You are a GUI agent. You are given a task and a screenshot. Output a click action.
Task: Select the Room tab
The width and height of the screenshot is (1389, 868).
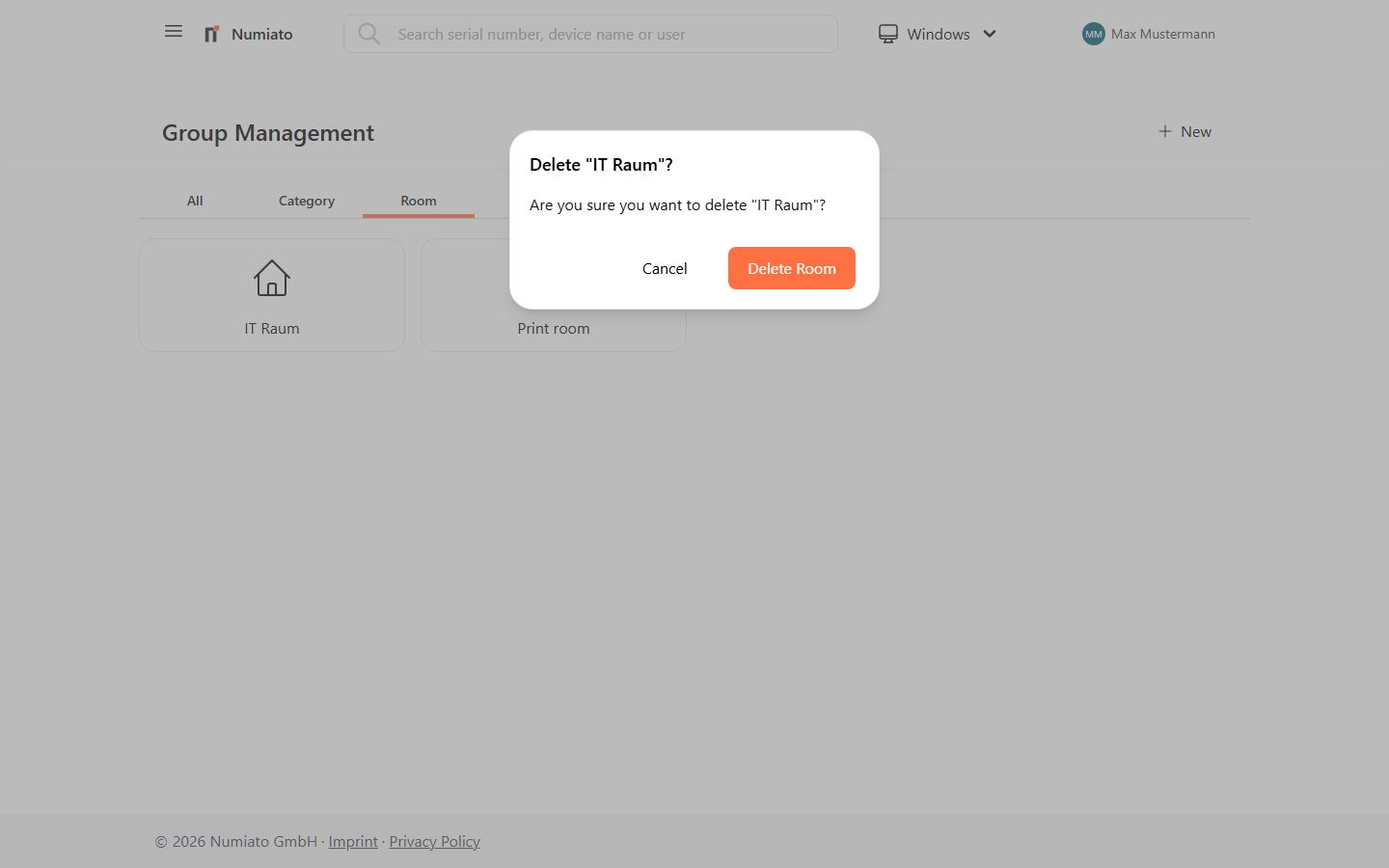point(419,201)
